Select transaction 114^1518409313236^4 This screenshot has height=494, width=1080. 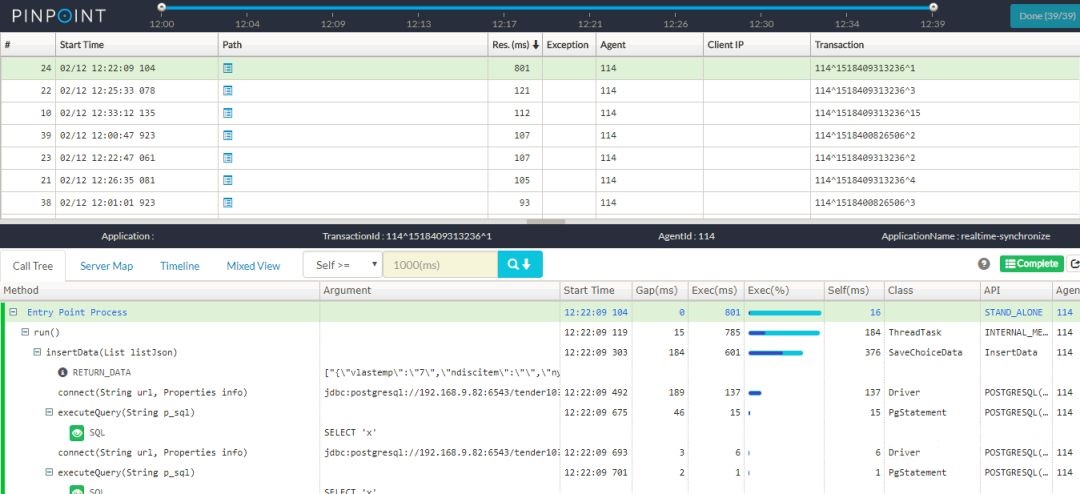click(864, 181)
